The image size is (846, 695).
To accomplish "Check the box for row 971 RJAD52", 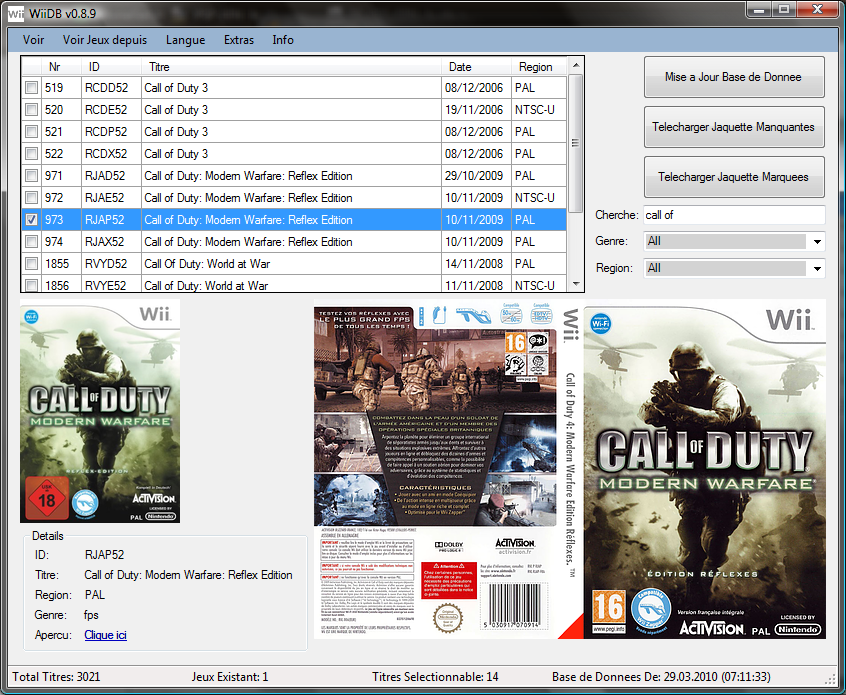I will pos(32,176).
